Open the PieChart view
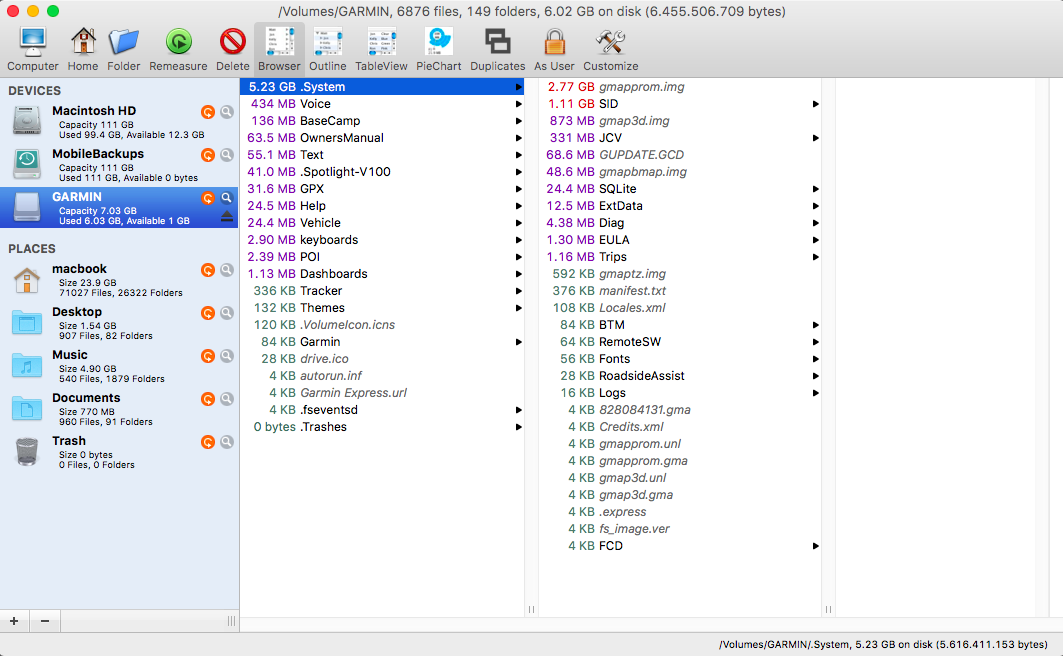Viewport: 1063px width, 656px height. point(439,43)
